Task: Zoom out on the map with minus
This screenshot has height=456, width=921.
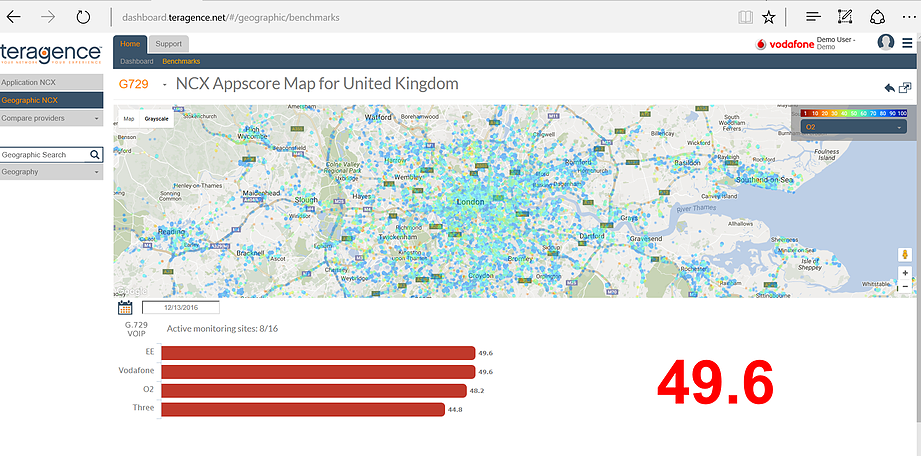Action: point(905,286)
